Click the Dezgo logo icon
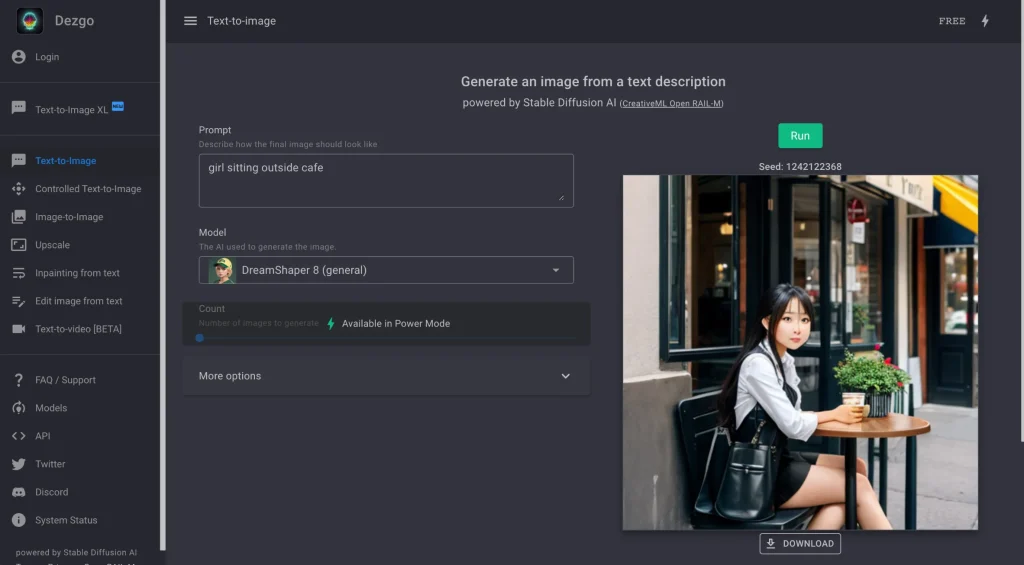Image resolution: width=1024 pixels, height=565 pixels. click(x=30, y=21)
